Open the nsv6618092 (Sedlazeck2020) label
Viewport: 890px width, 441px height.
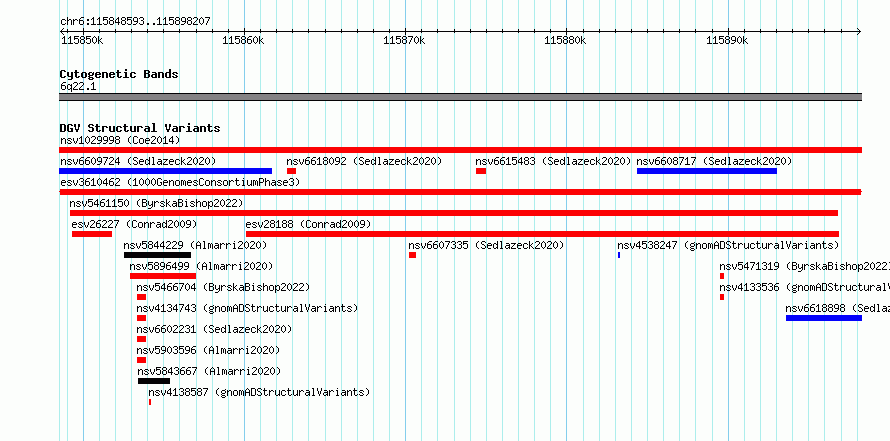click(364, 161)
